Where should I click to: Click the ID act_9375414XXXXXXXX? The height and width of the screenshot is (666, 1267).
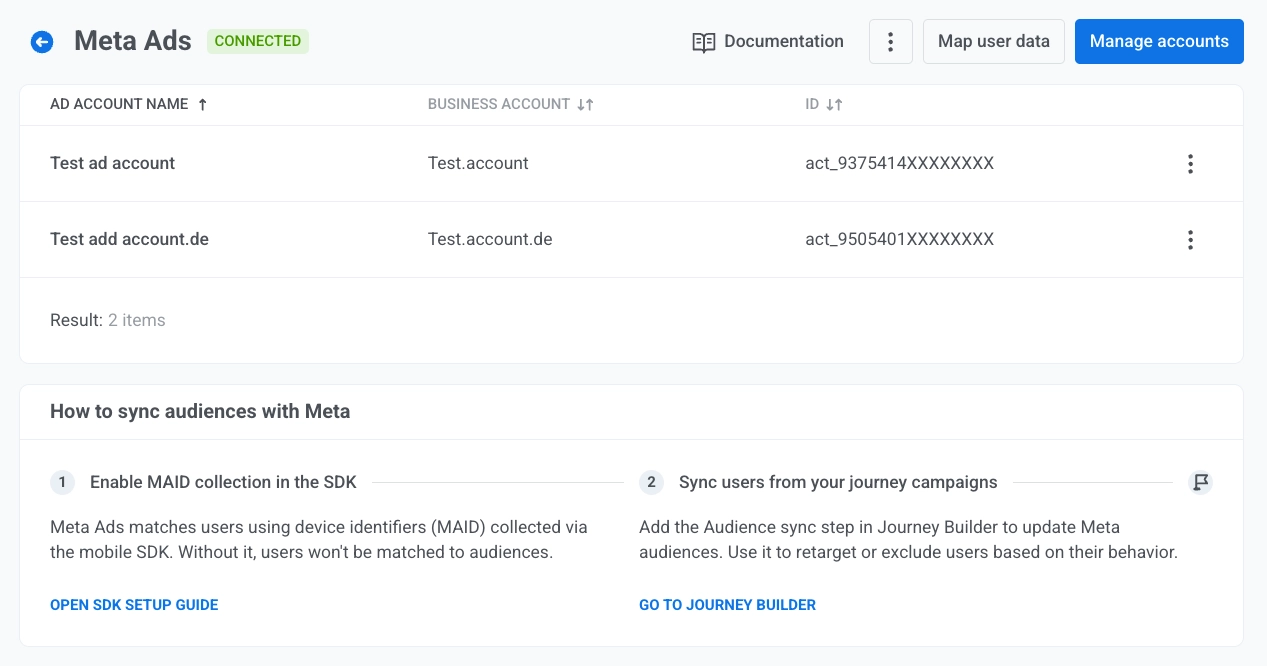tap(899, 163)
